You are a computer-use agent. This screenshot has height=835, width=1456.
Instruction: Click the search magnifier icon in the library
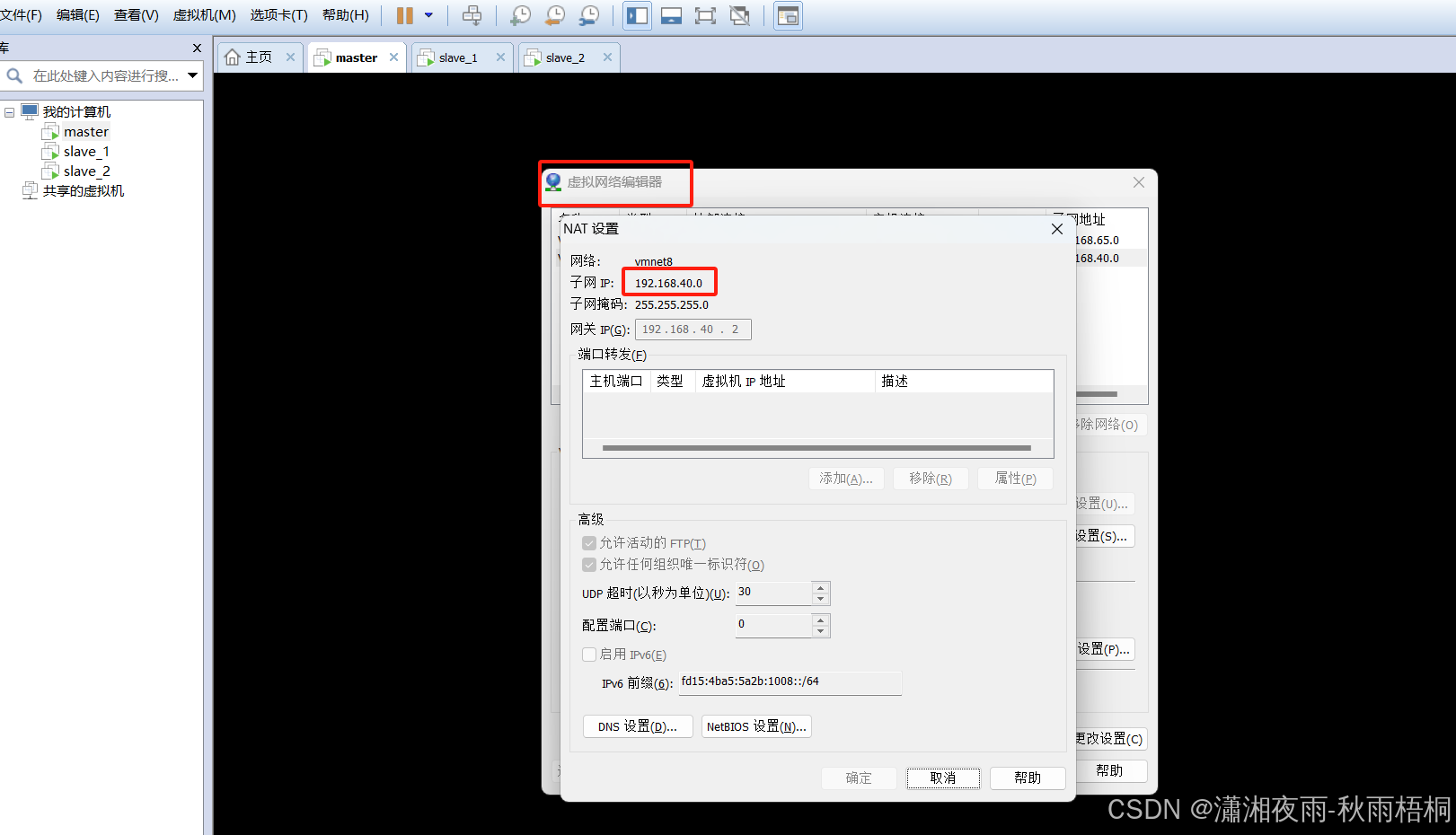point(14,76)
